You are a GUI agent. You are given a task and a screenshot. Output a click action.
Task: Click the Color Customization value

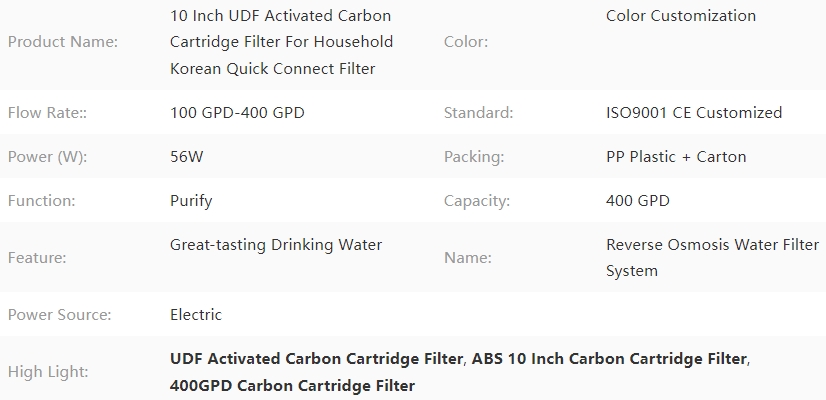(x=681, y=16)
